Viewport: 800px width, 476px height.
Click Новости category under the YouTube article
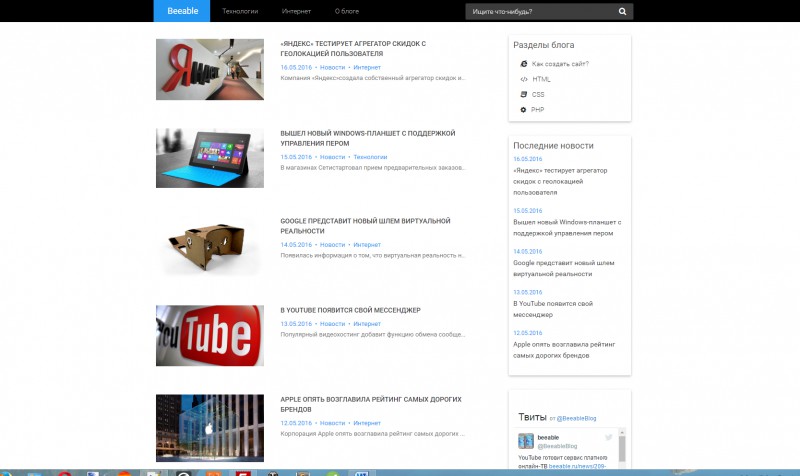click(333, 324)
